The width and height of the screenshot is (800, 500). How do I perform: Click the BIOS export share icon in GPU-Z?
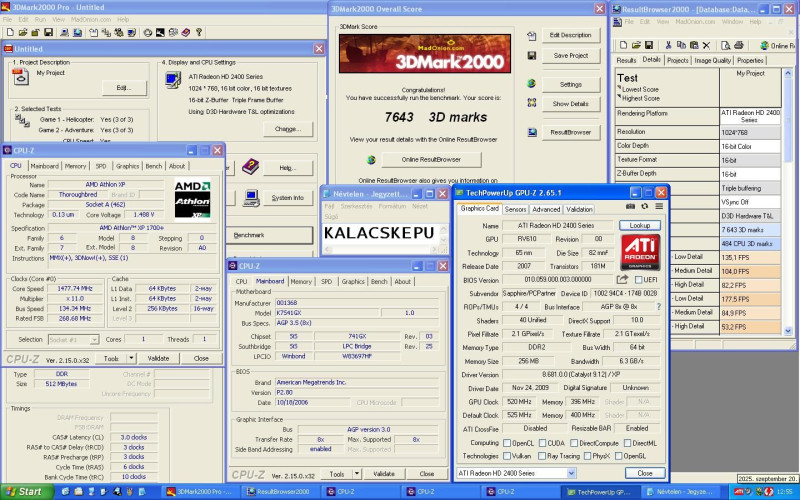click(x=622, y=280)
